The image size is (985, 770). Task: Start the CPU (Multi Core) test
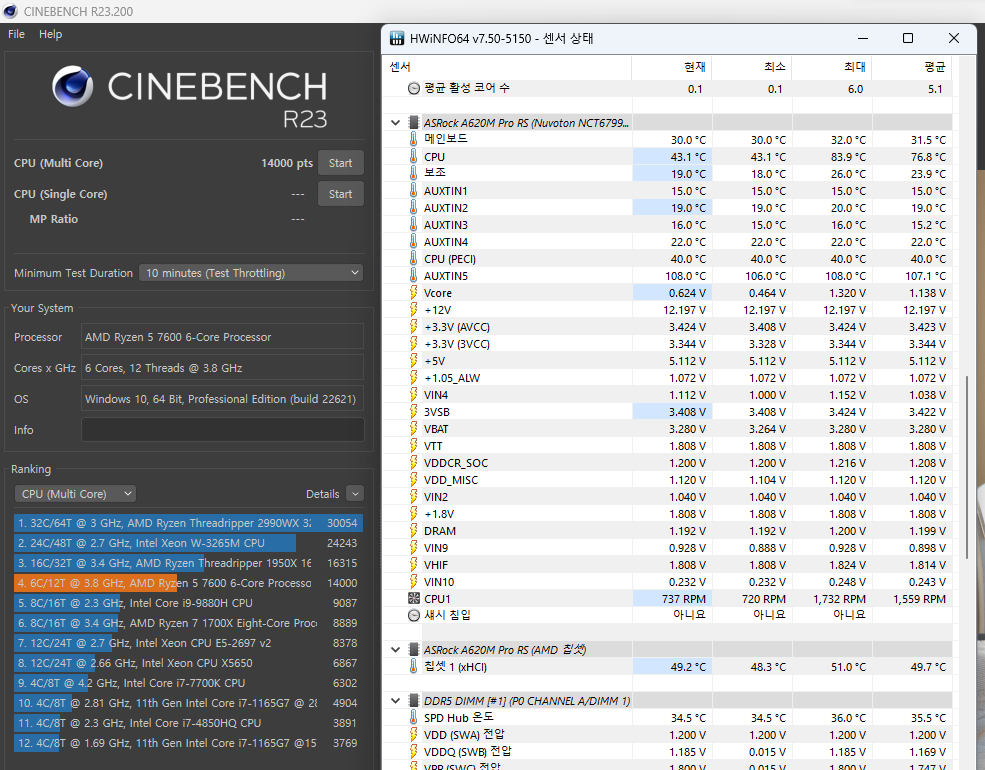(340, 163)
